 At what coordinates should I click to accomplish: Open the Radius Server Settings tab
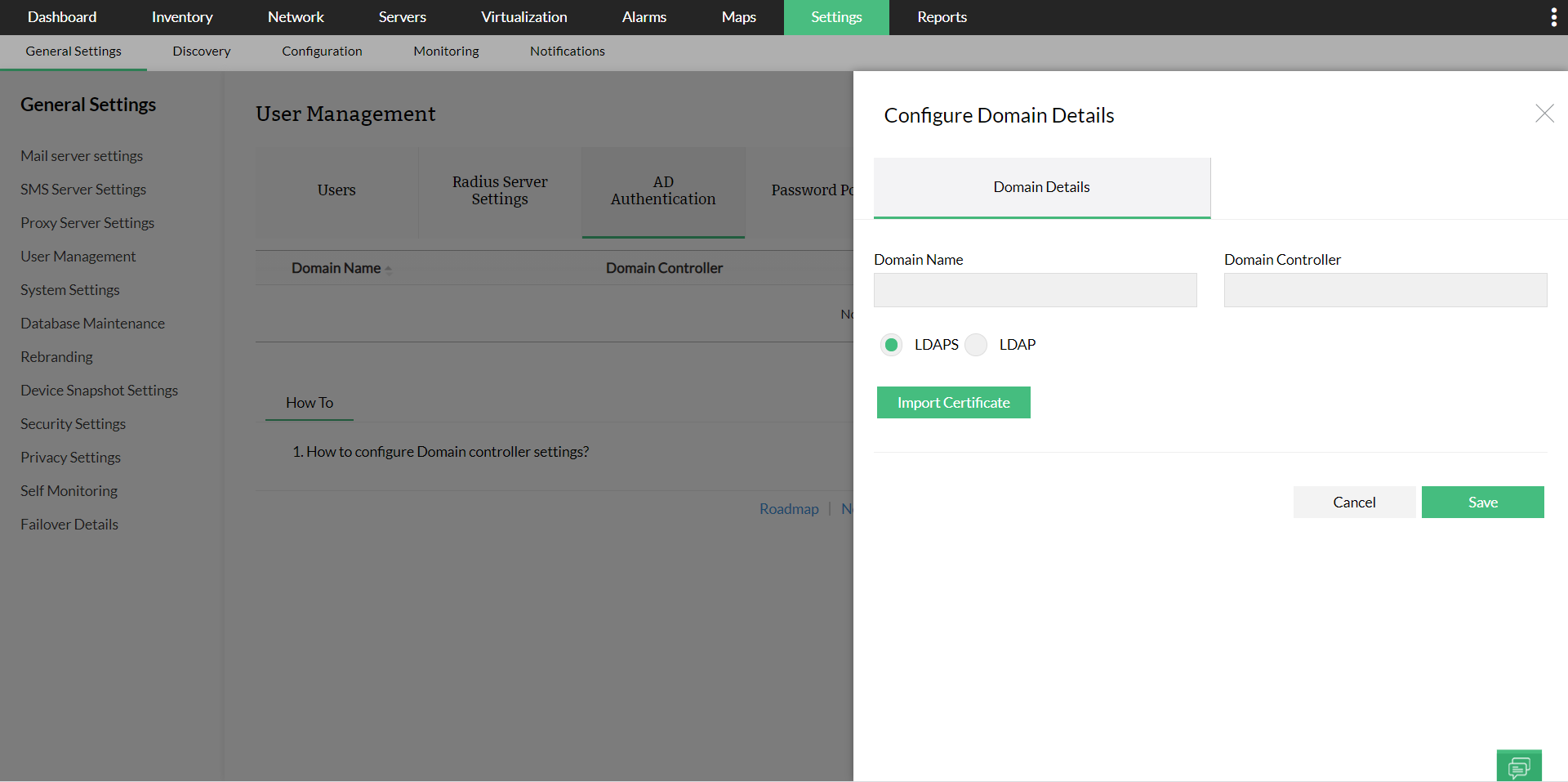point(500,190)
